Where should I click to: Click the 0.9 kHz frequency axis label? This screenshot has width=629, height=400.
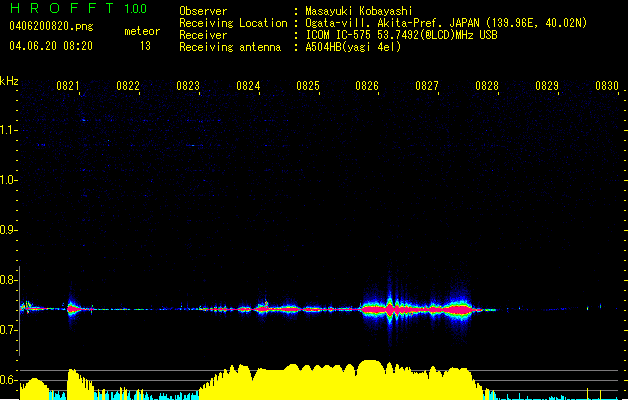point(8,230)
